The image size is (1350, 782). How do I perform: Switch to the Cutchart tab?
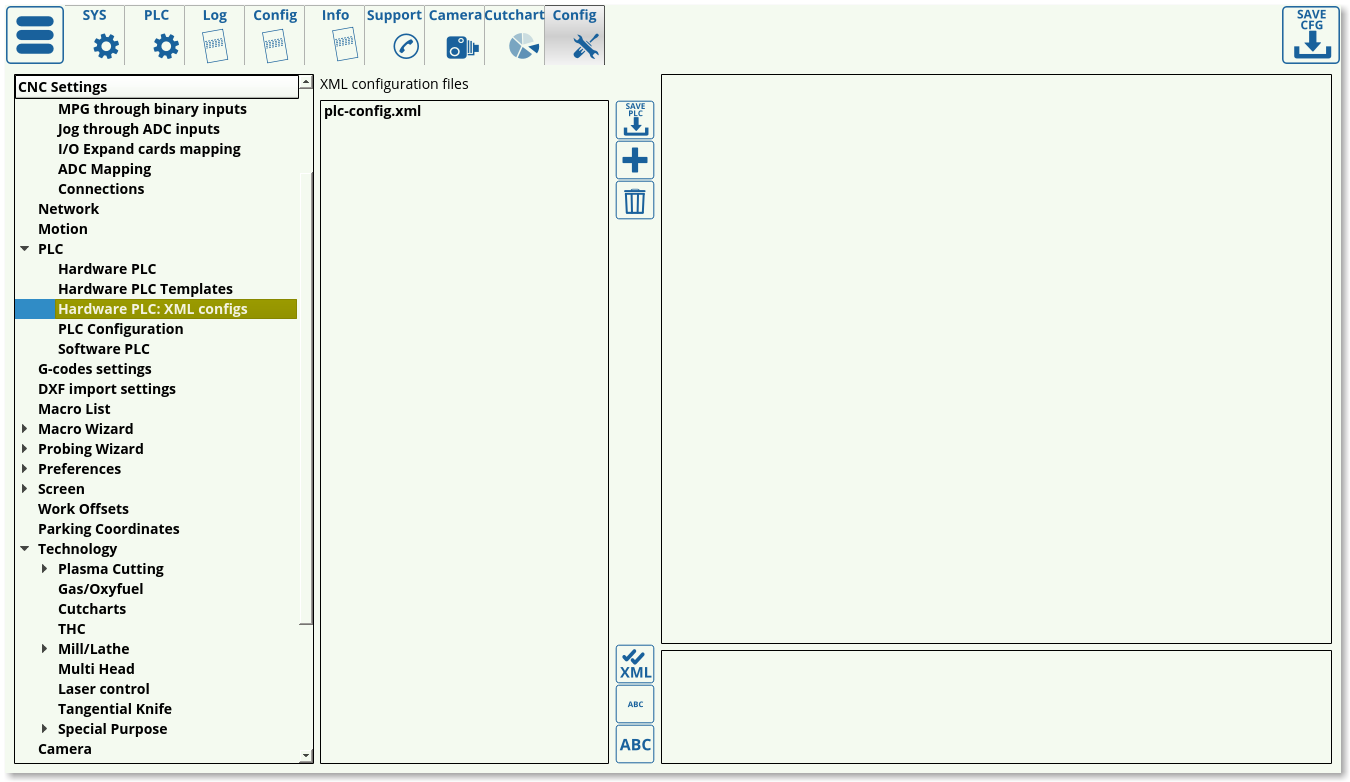point(515,35)
